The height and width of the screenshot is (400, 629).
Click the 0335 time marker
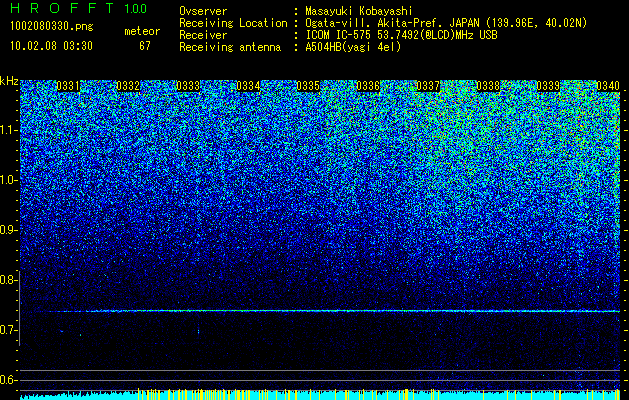[x=308, y=86]
